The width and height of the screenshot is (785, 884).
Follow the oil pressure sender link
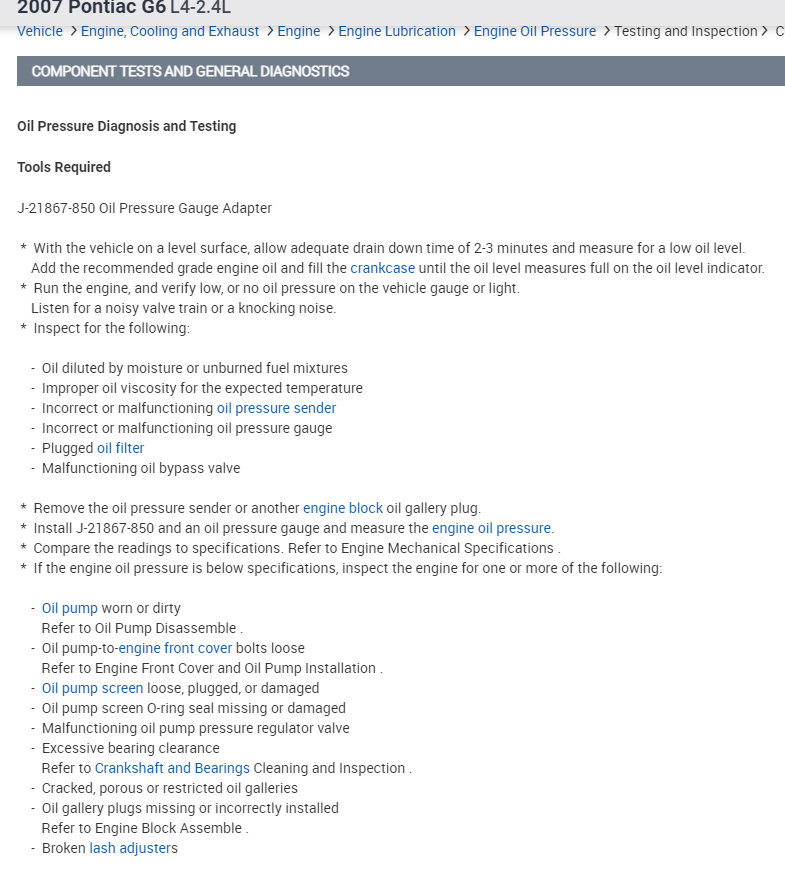(276, 408)
